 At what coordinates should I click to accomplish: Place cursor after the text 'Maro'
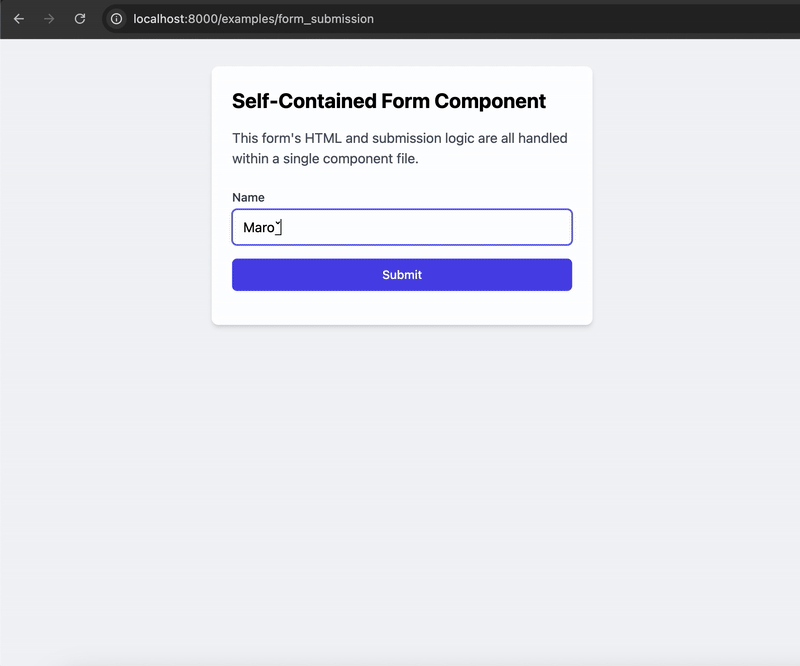click(279, 227)
